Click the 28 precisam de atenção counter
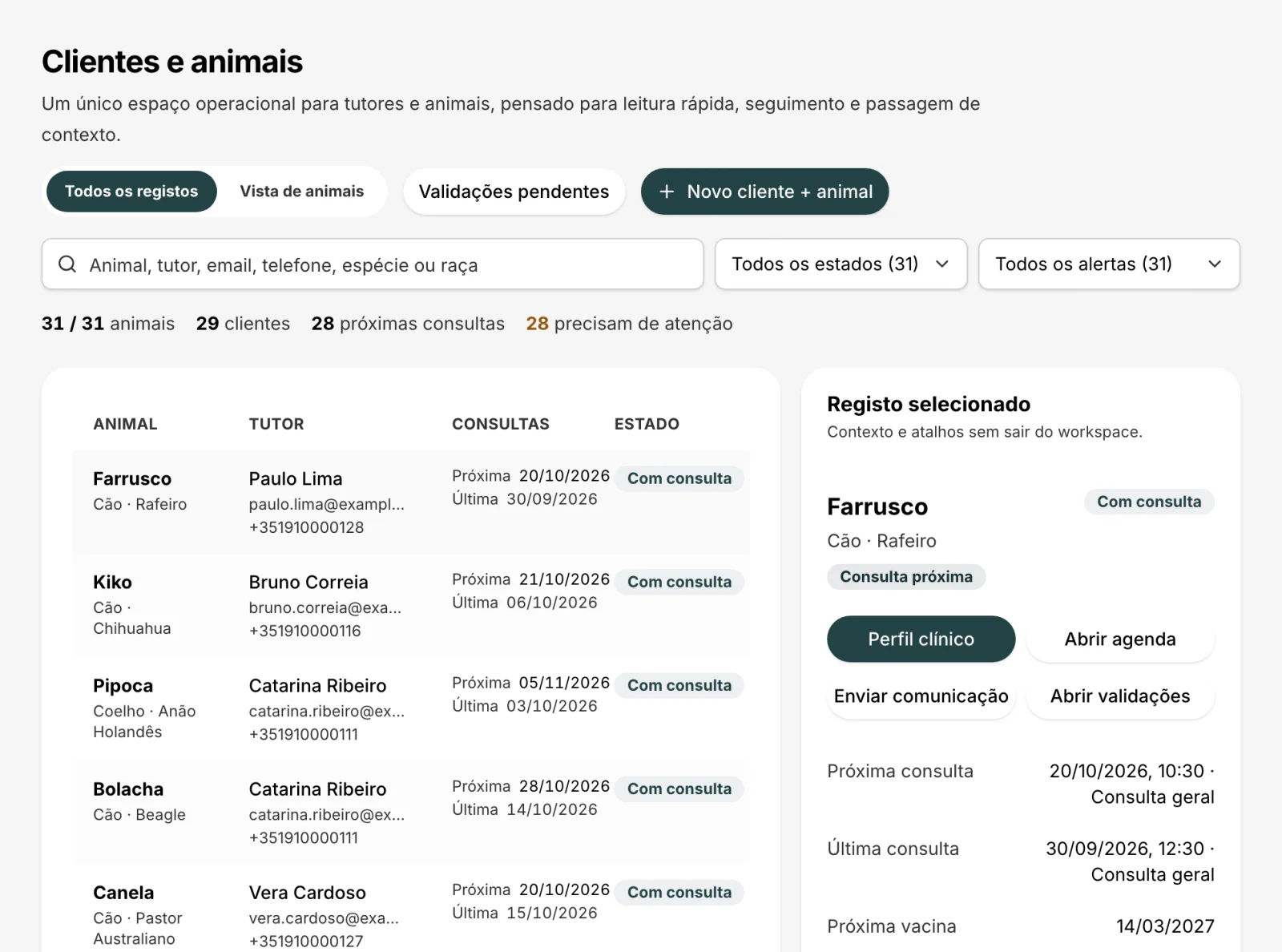Screen dimensions: 1282x952 629,323
